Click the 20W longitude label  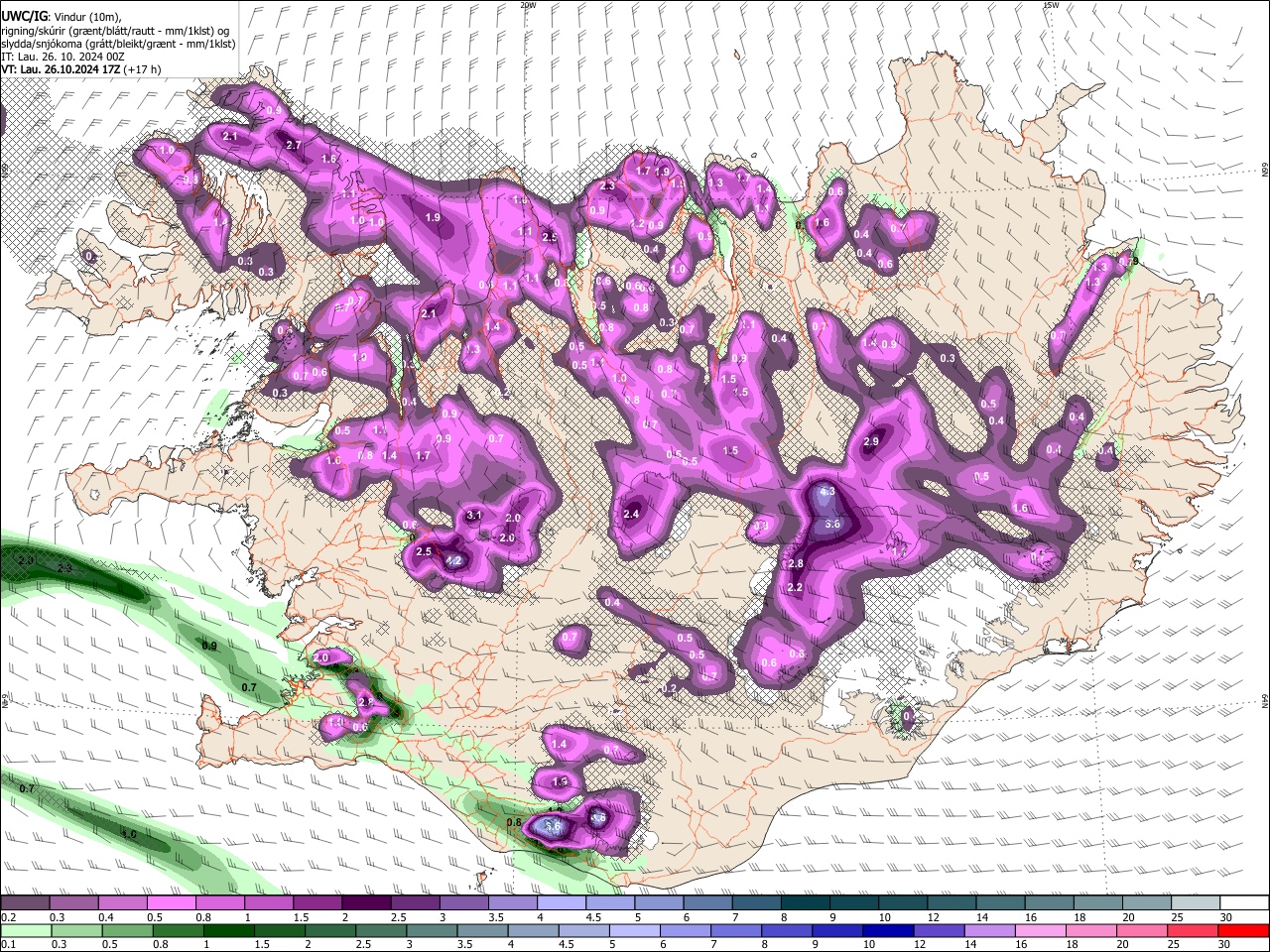(528, 5)
